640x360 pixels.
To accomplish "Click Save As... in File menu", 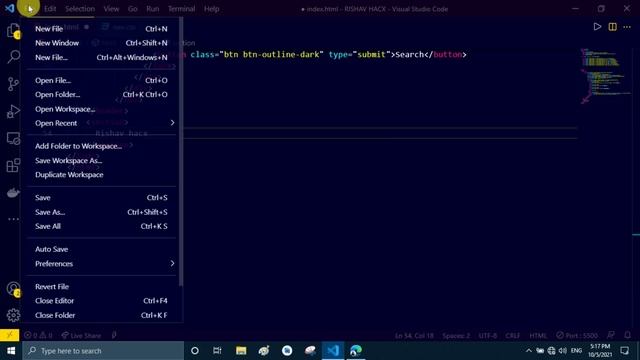I will click(x=101, y=212).
